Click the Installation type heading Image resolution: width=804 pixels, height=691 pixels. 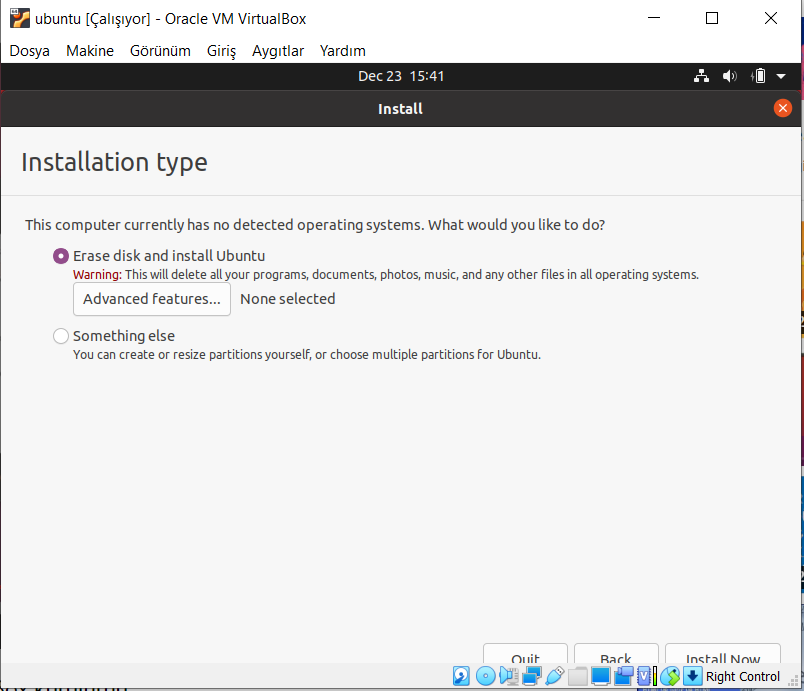click(114, 162)
